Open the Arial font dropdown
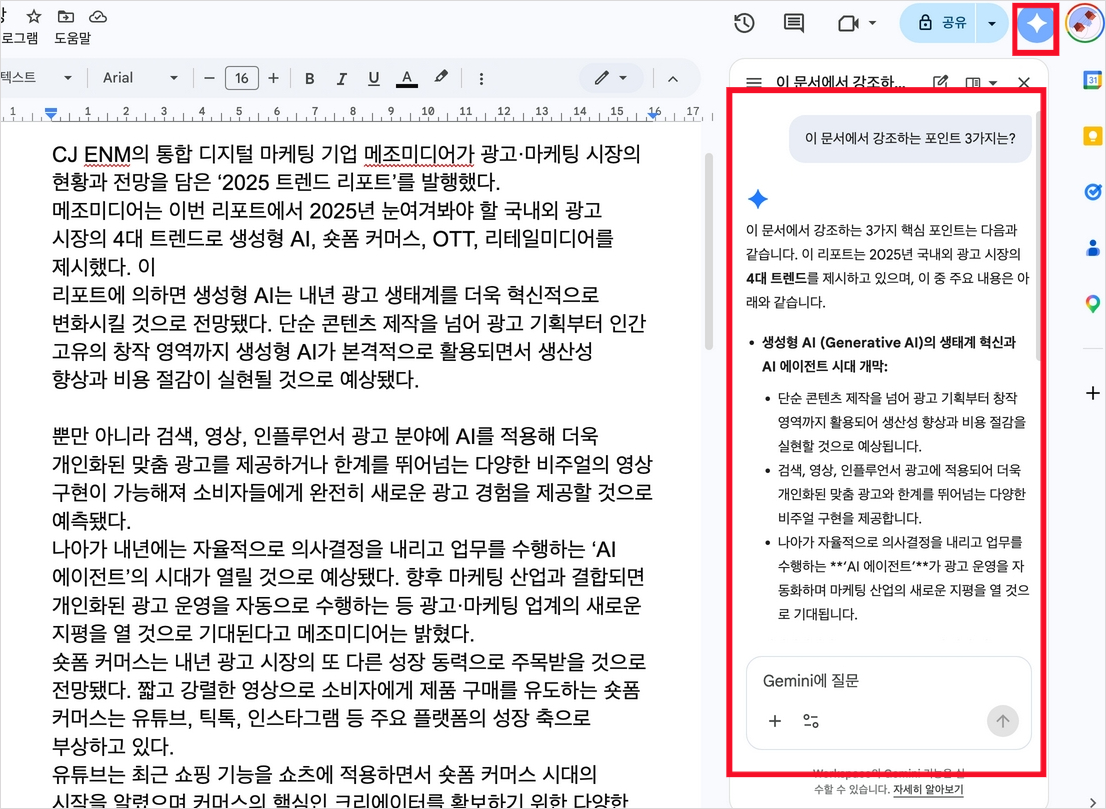This screenshot has height=809, width=1106. click(x=139, y=78)
